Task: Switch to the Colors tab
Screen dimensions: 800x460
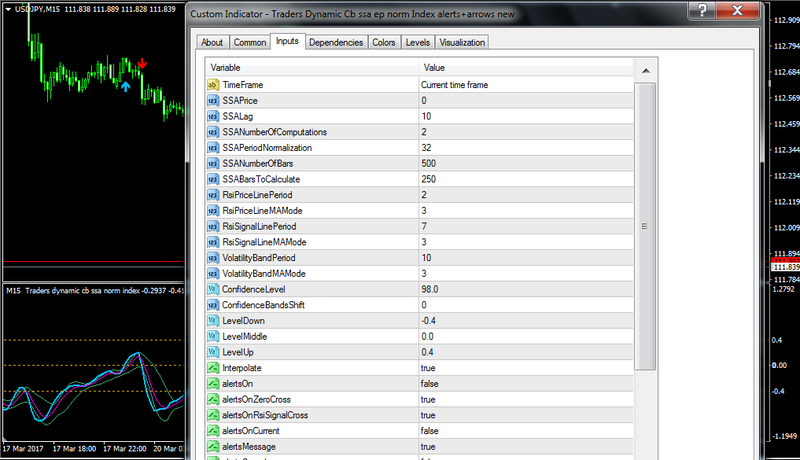Action: click(x=384, y=42)
